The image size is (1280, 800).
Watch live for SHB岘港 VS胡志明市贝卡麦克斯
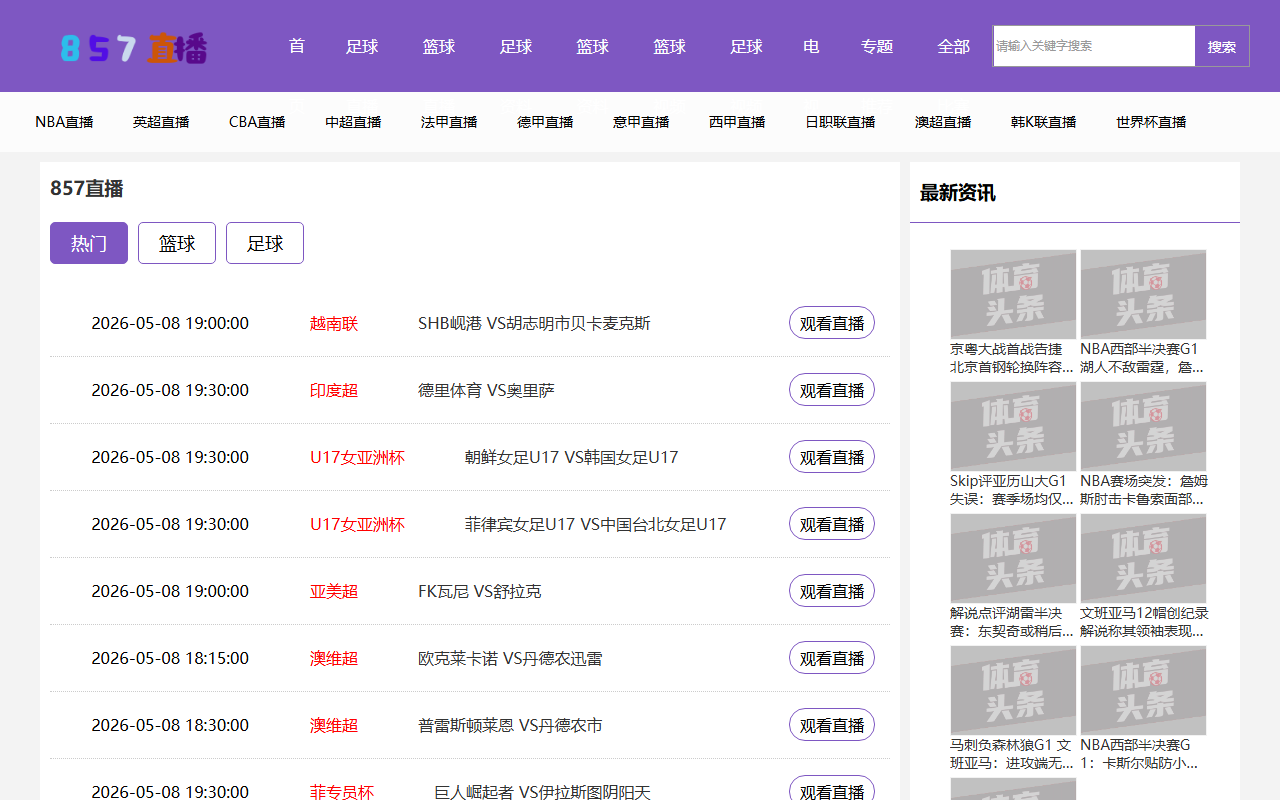832,323
